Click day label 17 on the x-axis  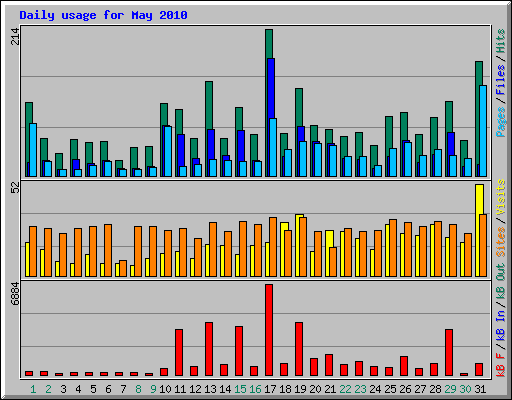(x=270, y=389)
